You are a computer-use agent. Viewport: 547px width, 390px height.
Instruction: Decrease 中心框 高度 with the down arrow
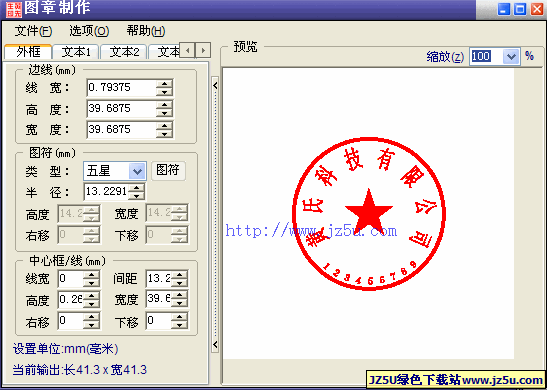[91, 304]
